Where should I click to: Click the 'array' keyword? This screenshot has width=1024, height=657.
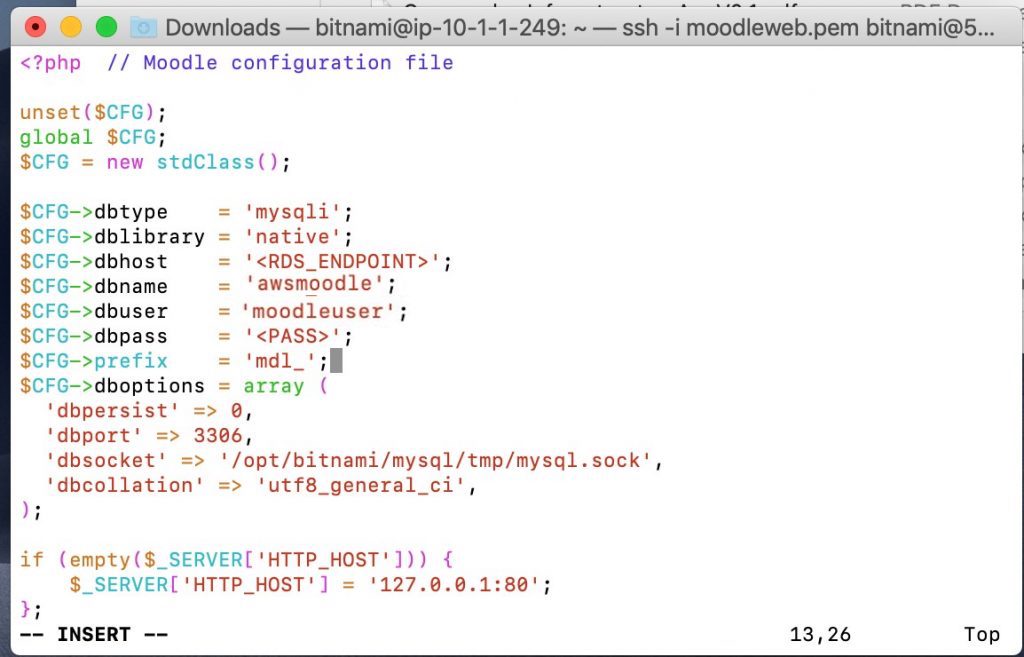(274, 386)
